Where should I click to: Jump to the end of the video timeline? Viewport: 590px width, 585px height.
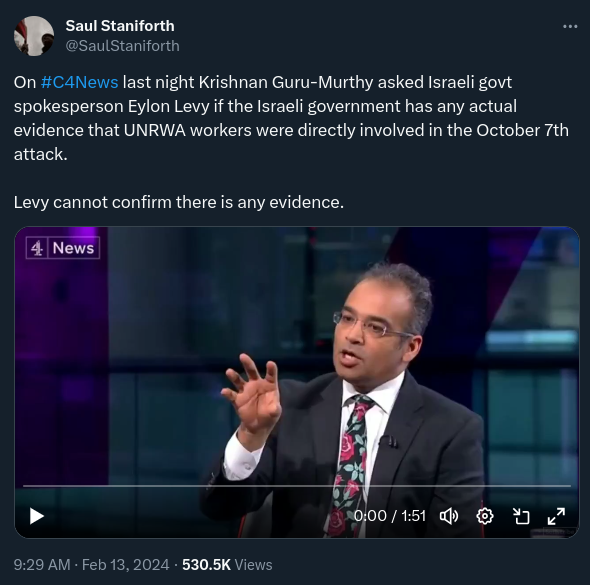pos(570,486)
